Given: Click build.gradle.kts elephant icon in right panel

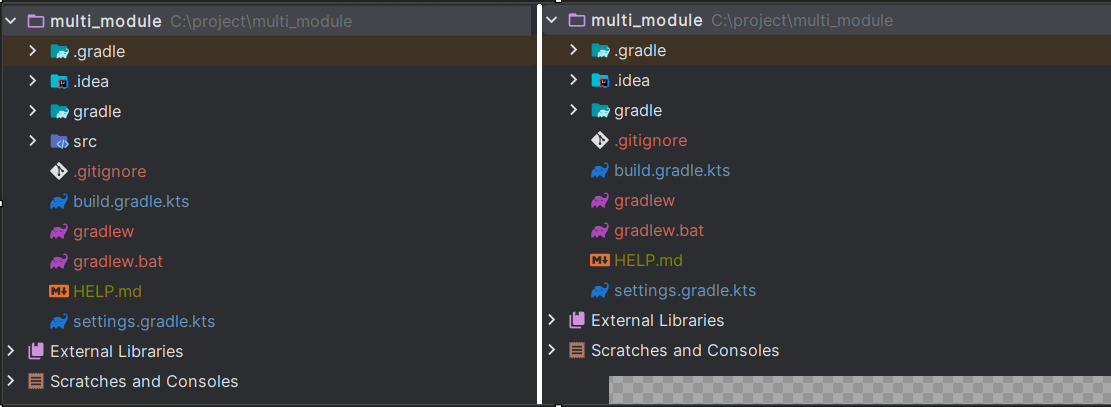Looking at the screenshot, I should click(x=600, y=171).
